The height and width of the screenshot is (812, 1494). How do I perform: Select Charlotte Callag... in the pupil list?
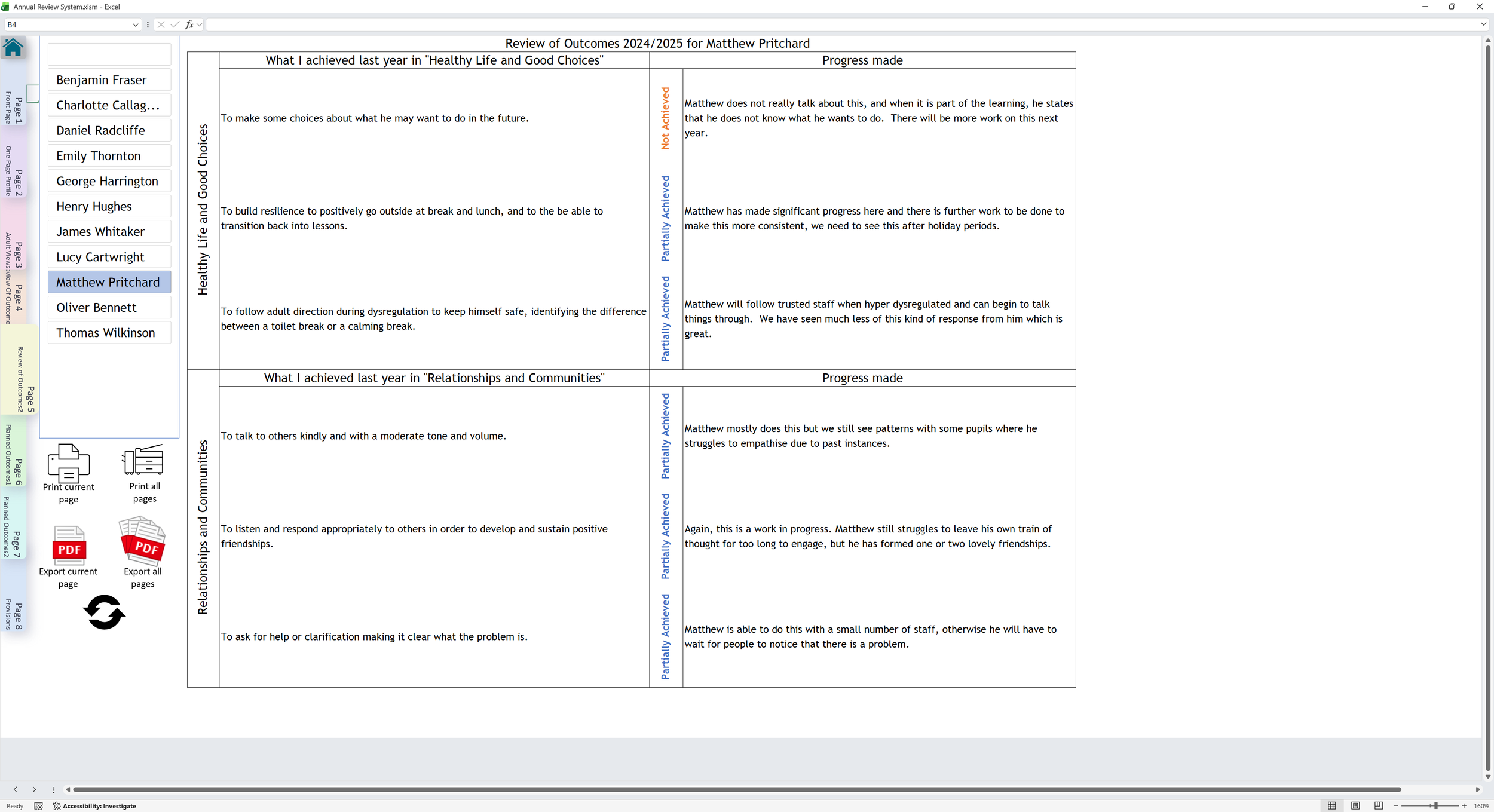[x=109, y=105]
